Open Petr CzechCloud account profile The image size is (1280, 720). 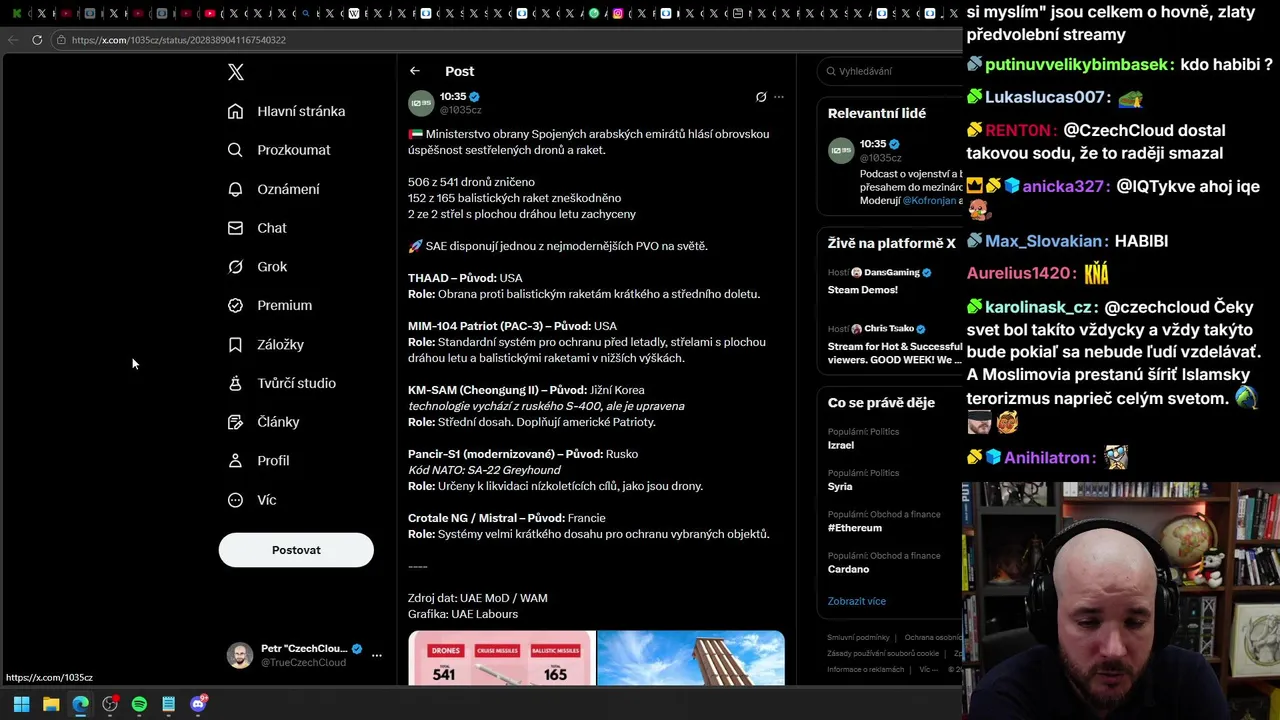[x=296, y=655]
